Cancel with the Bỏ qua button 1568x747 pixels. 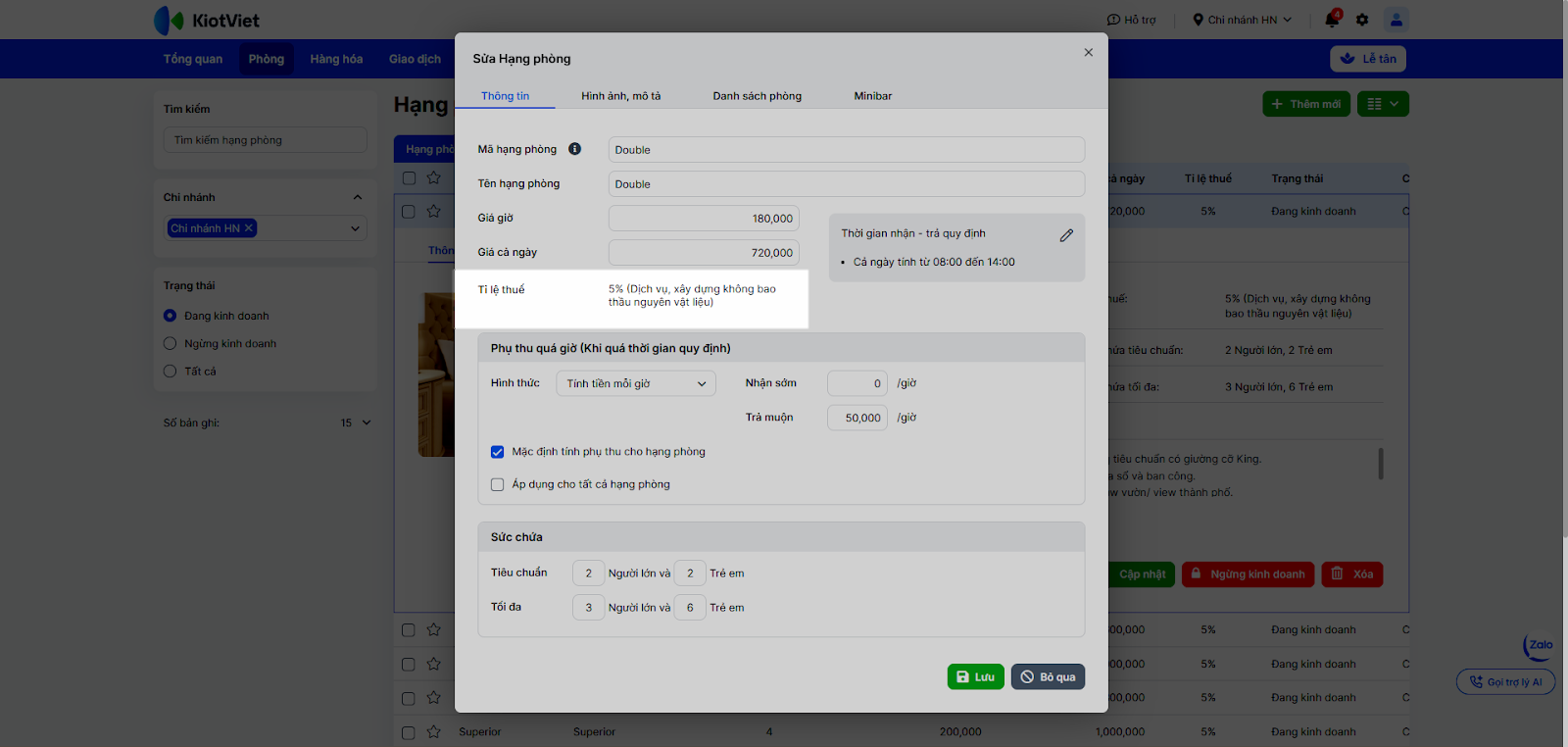pos(1048,677)
